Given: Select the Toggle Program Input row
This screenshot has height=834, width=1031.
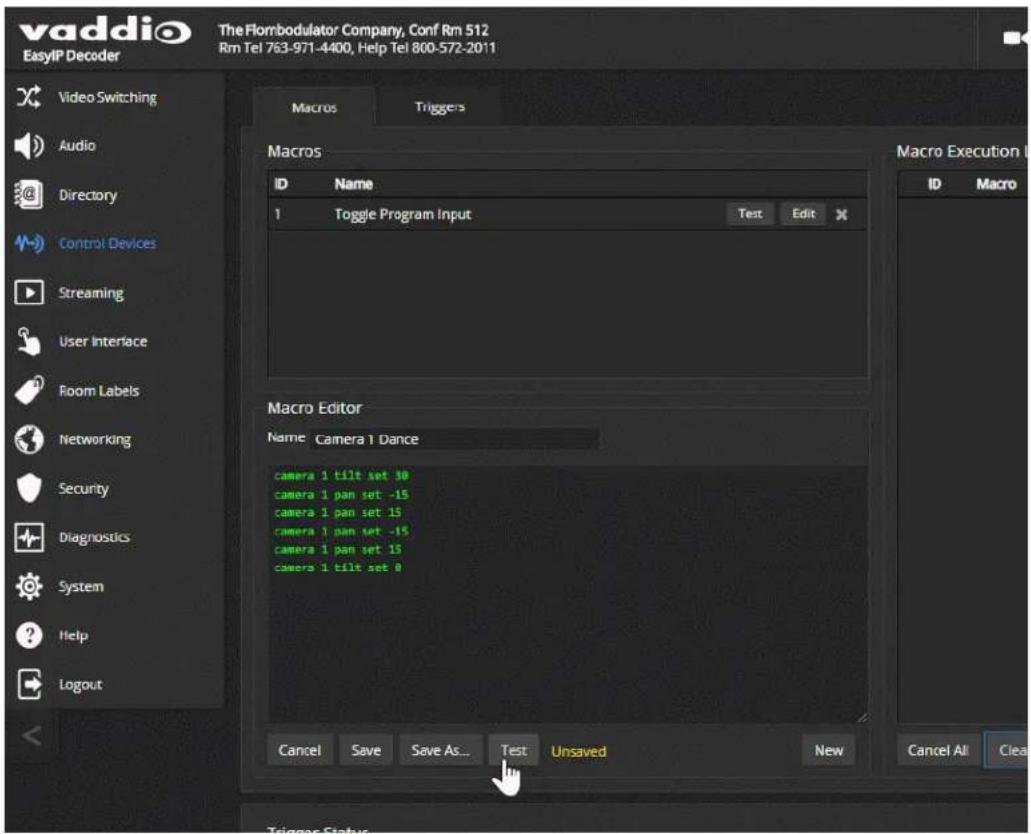Looking at the screenshot, I should pos(567,214).
